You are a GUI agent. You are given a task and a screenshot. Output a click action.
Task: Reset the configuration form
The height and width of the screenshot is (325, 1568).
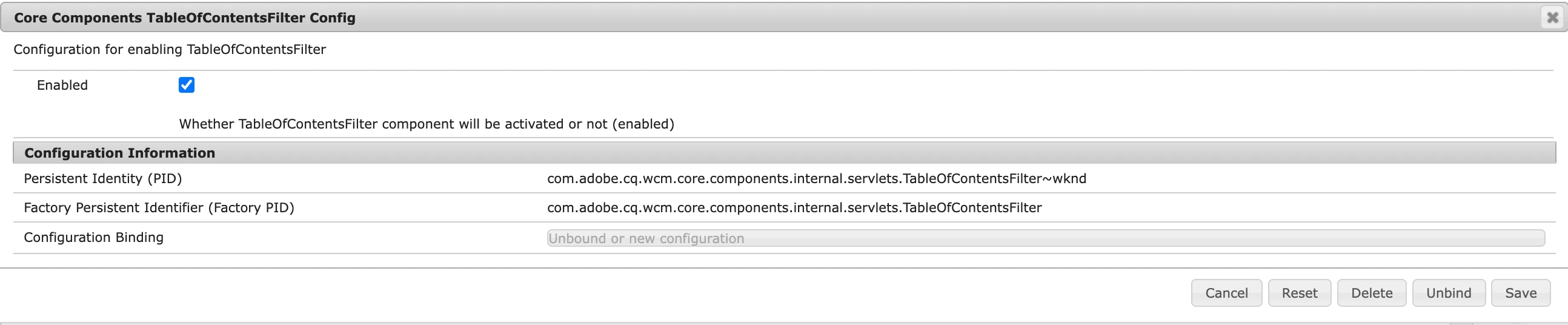pyautogui.click(x=1299, y=293)
